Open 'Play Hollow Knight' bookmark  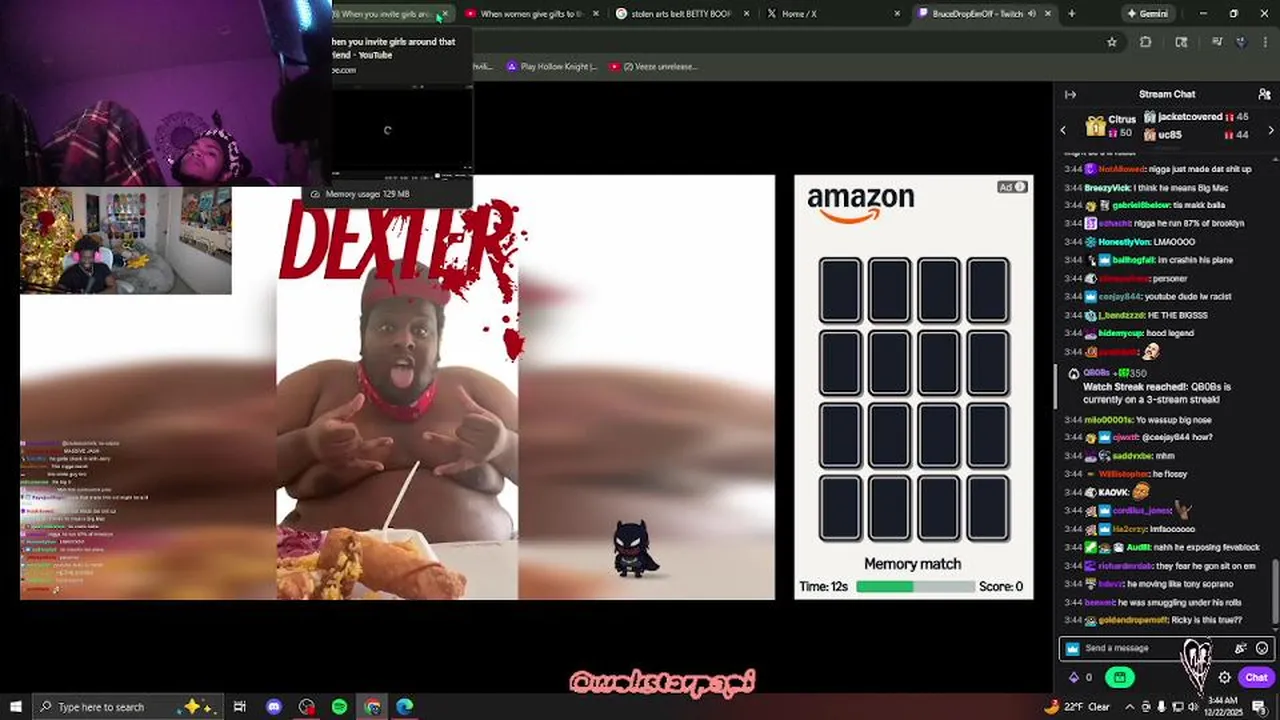click(x=551, y=66)
